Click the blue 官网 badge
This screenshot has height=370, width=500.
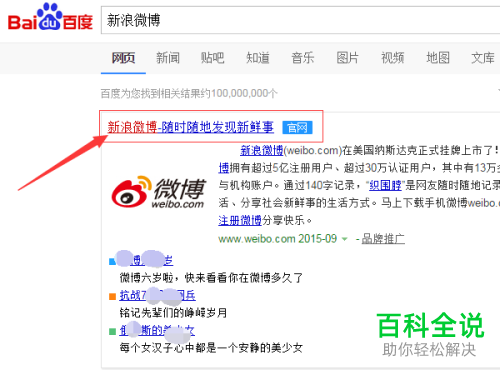click(297, 128)
